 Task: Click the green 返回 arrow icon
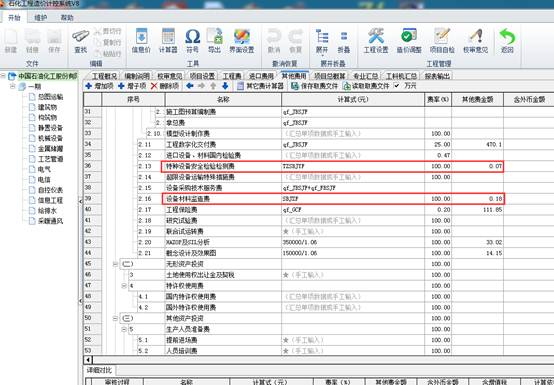[x=507, y=40]
